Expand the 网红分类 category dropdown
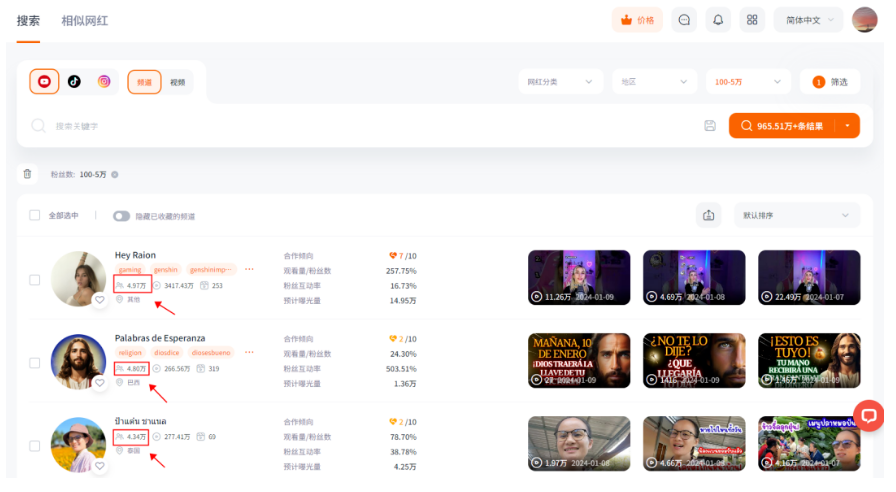This screenshot has height=492, width=896. (561, 82)
